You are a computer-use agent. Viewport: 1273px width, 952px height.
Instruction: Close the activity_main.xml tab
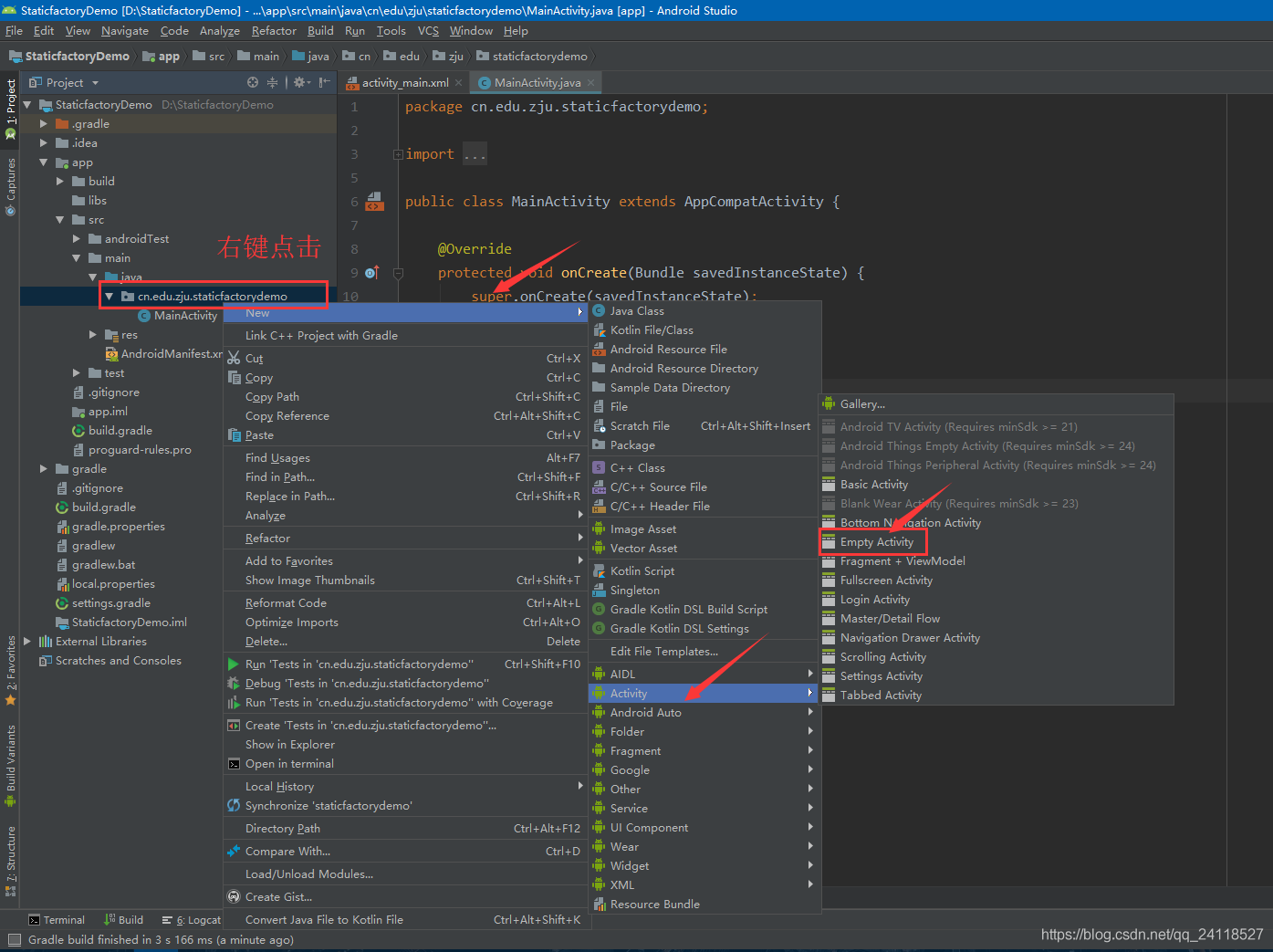pyautogui.click(x=459, y=82)
